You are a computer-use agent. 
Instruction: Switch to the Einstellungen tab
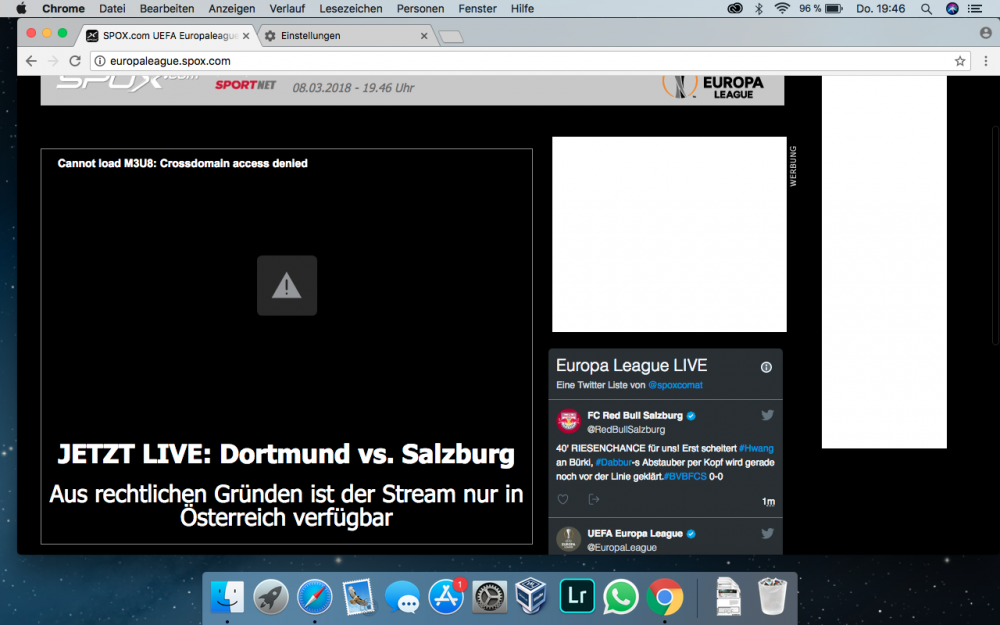click(x=346, y=36)
